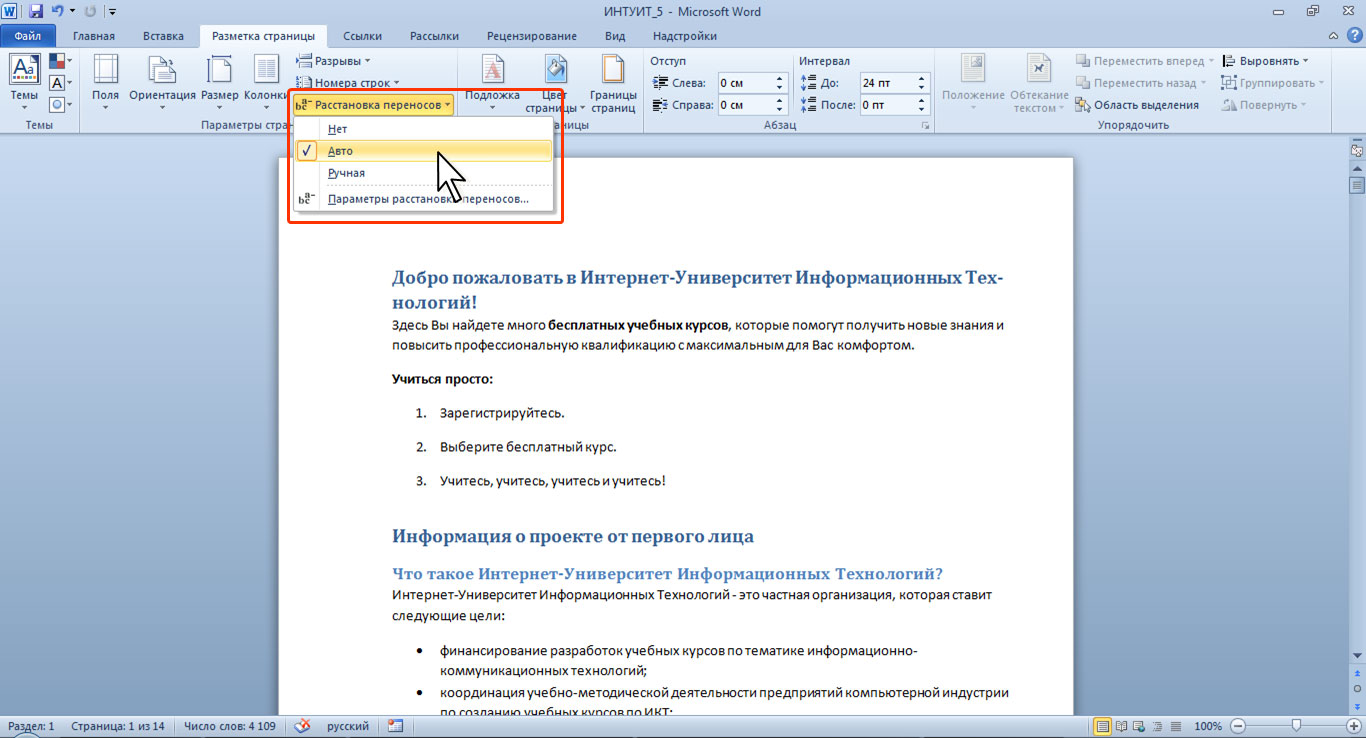Undo the last action in Quick Access
This screenshot has width=1366, height=738.
pyautogui.click(x=57, y=12)
